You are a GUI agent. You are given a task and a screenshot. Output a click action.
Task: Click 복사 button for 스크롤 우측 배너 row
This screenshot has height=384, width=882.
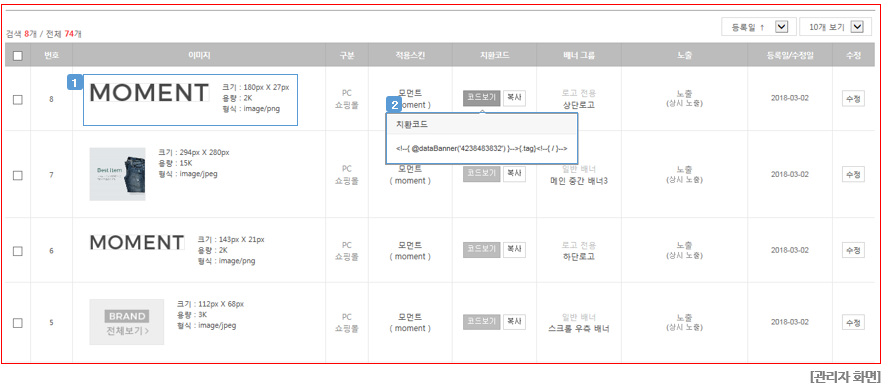coord(514,322)
